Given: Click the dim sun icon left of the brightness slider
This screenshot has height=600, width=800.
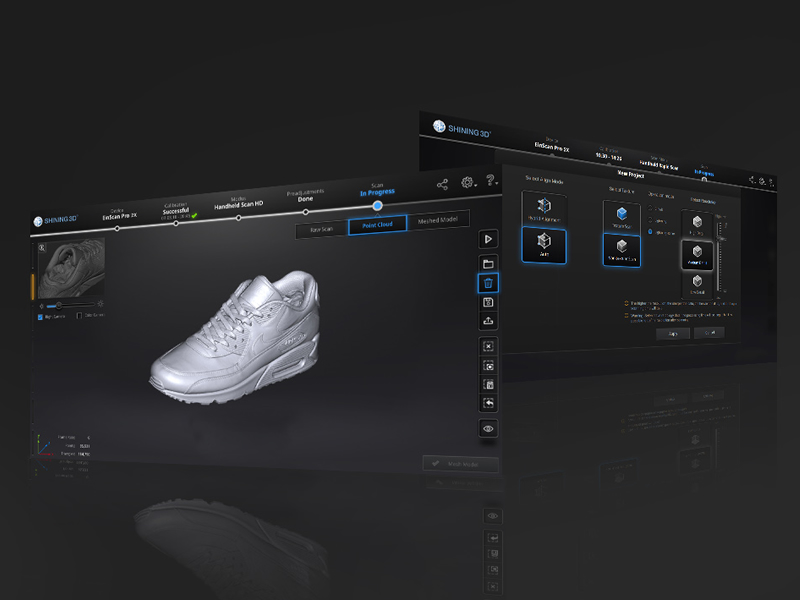Looking at the screenshot, I should coord(41,306).
